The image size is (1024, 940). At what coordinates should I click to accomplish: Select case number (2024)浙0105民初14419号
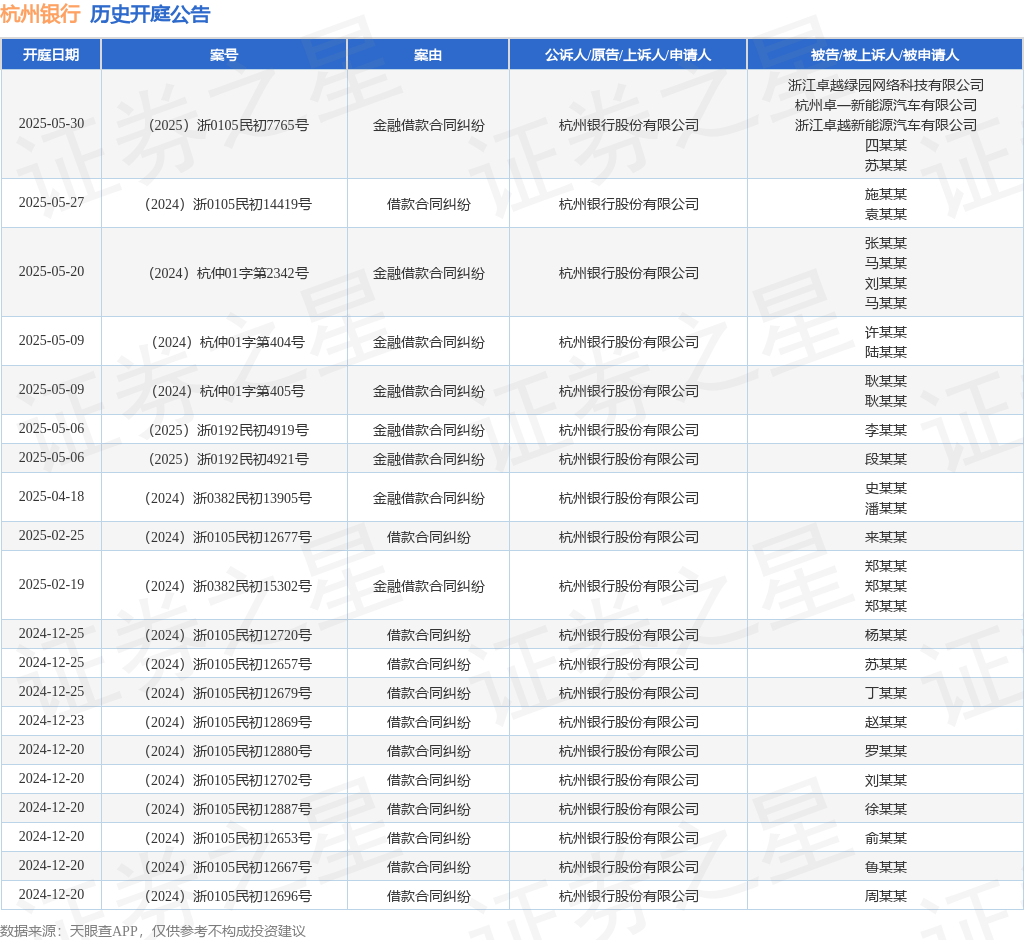tap(228, 204)
